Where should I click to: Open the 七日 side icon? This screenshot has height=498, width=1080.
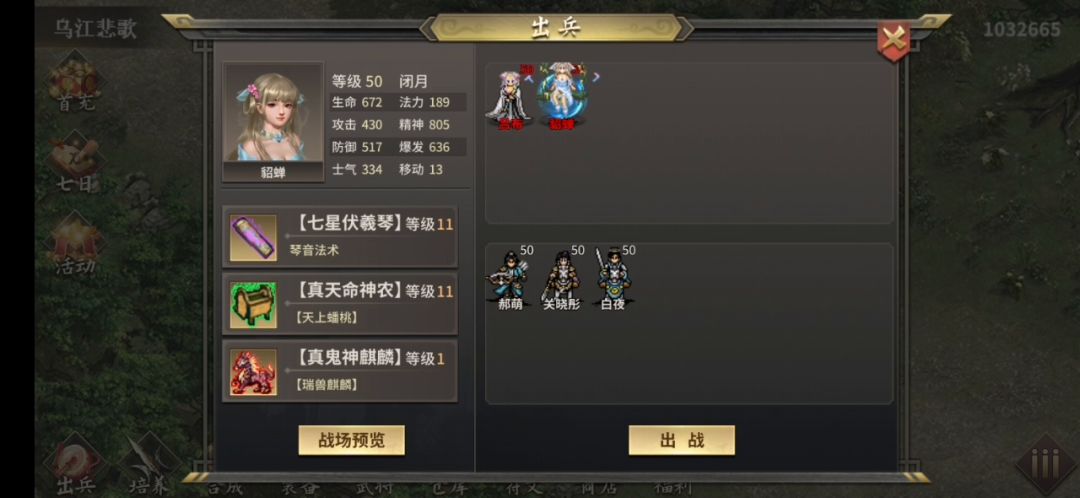pyautogui.click(x=76, y=165)
